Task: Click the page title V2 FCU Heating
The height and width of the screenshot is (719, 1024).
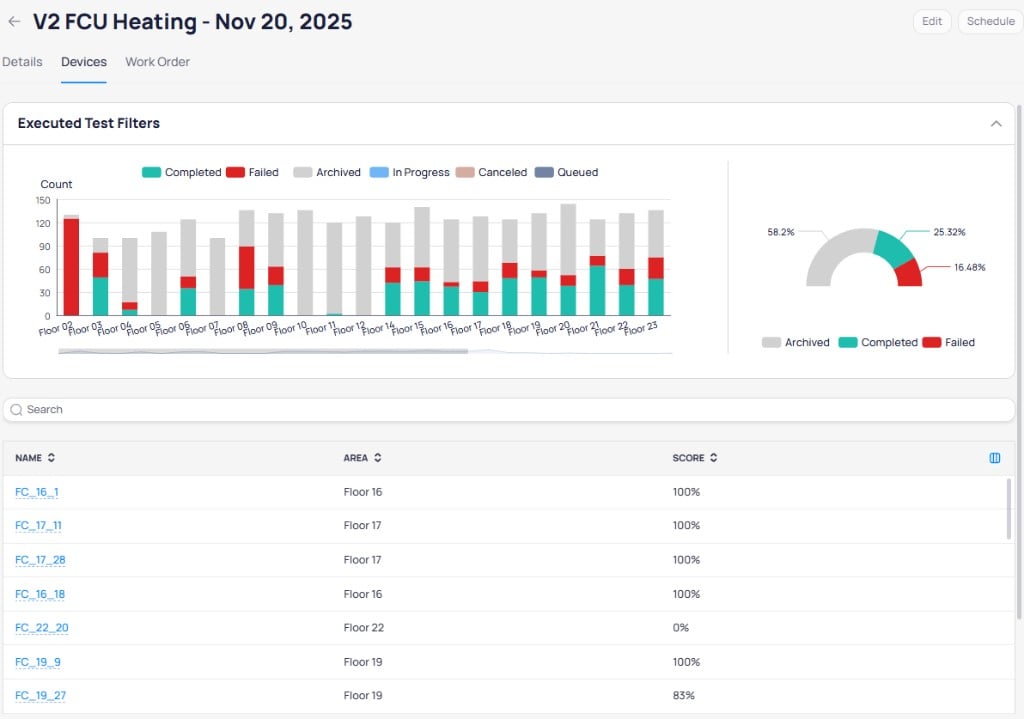Action: 193,22
